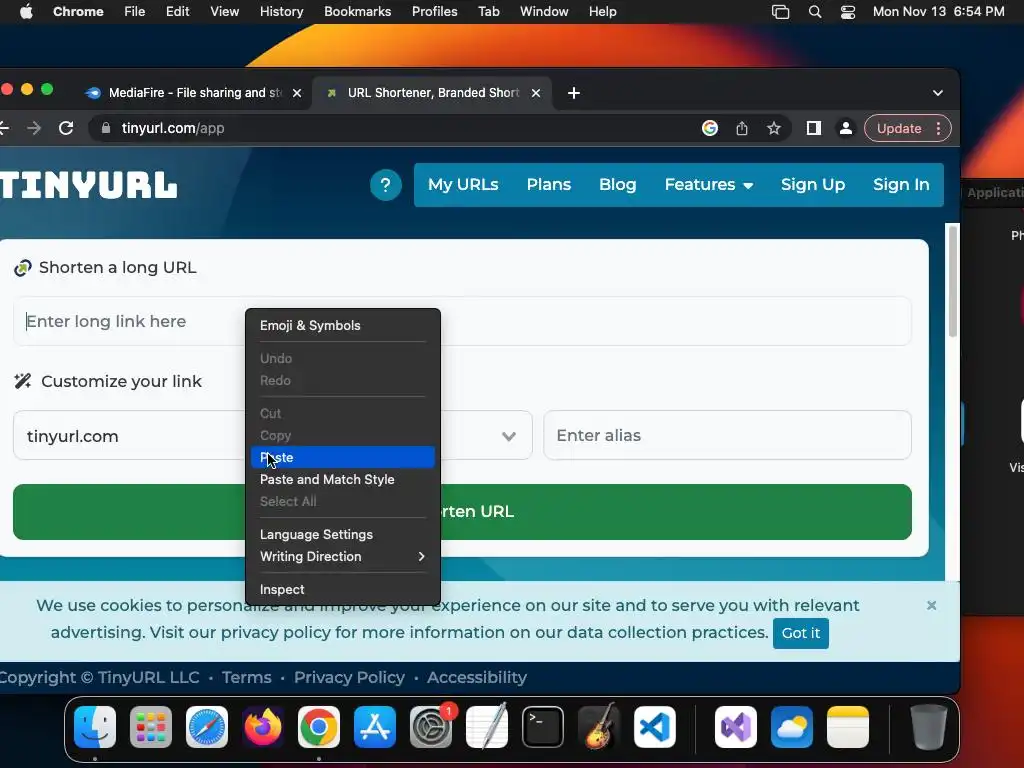The height and width of the screenshot is (768, 1024).
Task: Open Launchpad from the Dock
Action: click(x=151, y=727)
